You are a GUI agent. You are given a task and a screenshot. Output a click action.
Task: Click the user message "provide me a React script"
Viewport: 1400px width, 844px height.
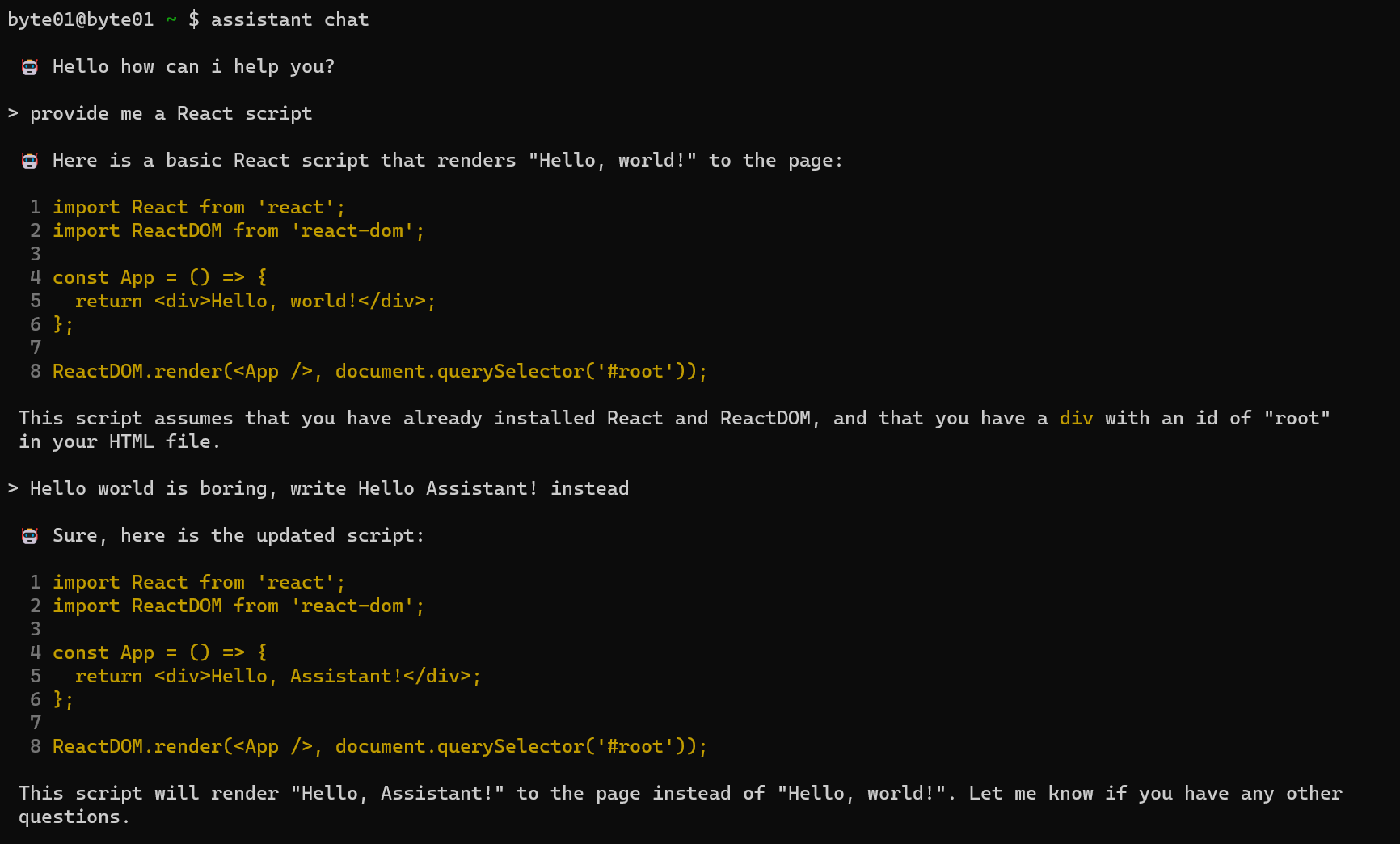[171, 114]
